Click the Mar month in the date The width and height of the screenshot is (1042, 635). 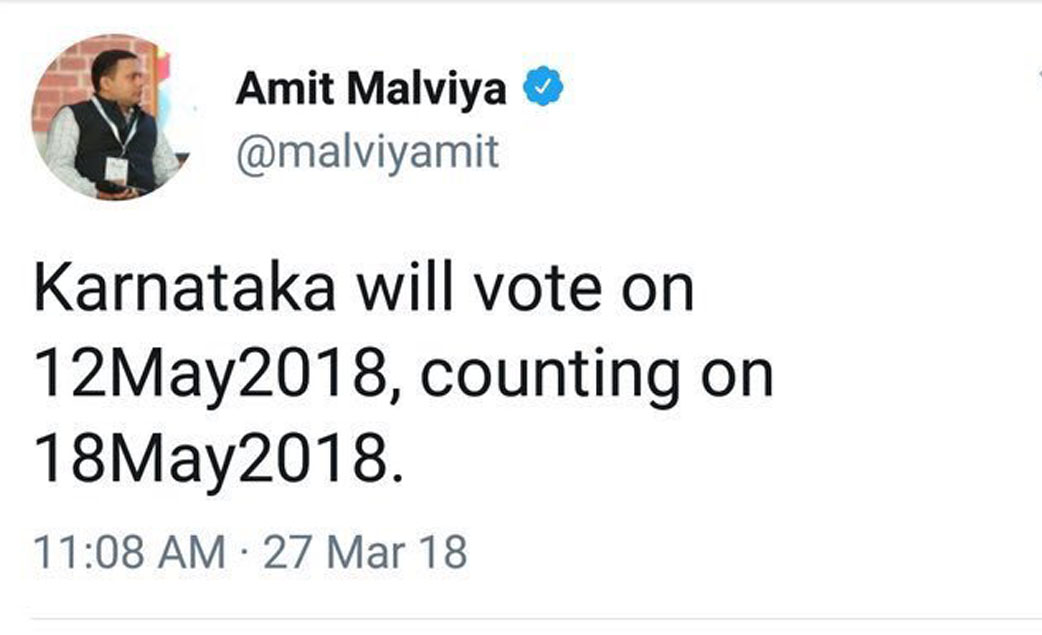tap(365, 551)
